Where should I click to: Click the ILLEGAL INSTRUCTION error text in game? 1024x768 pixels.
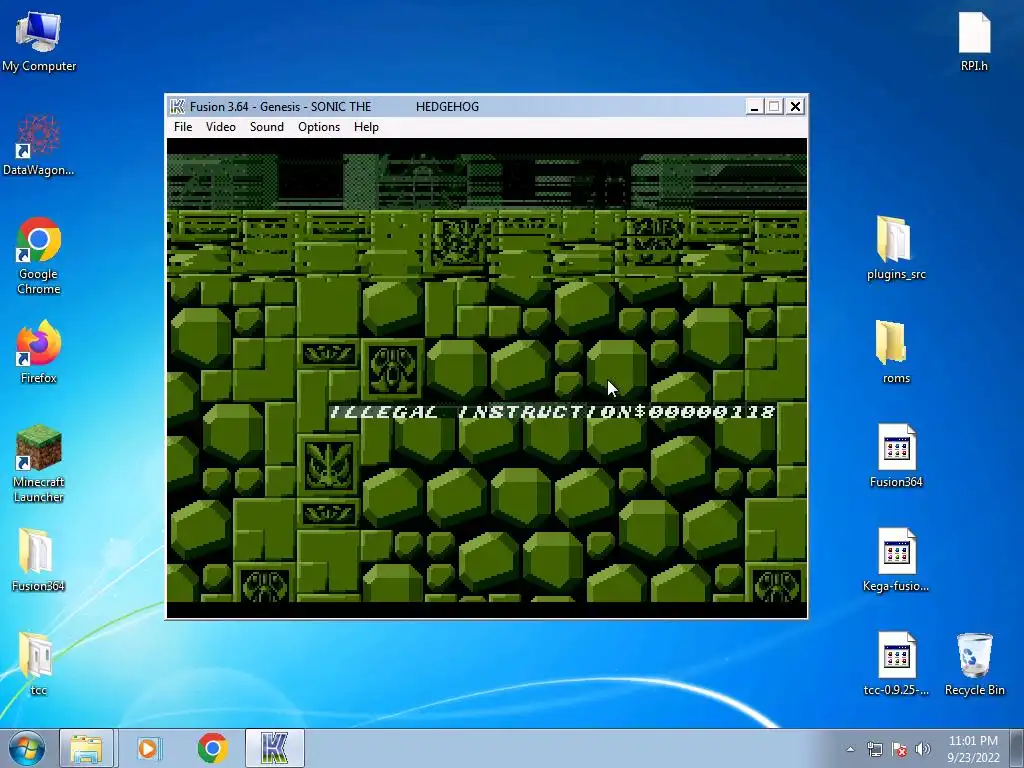tap(552, 411)
